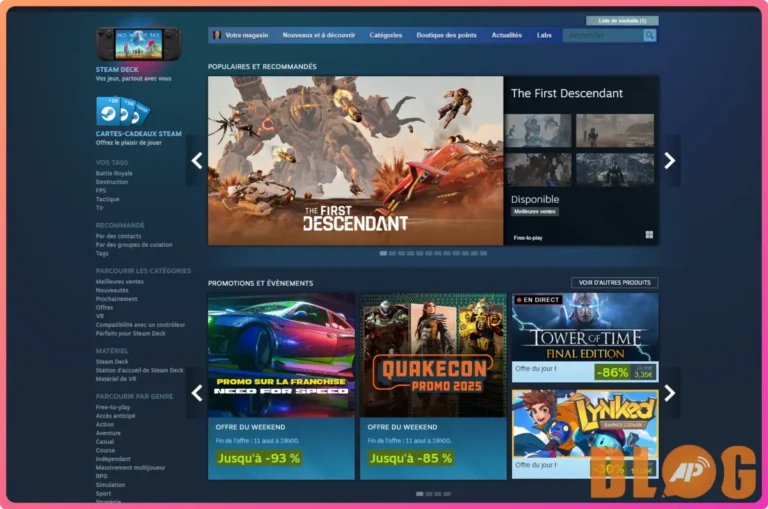
Task: Browse the Accès anticipé genre
Action: point(116,416)
